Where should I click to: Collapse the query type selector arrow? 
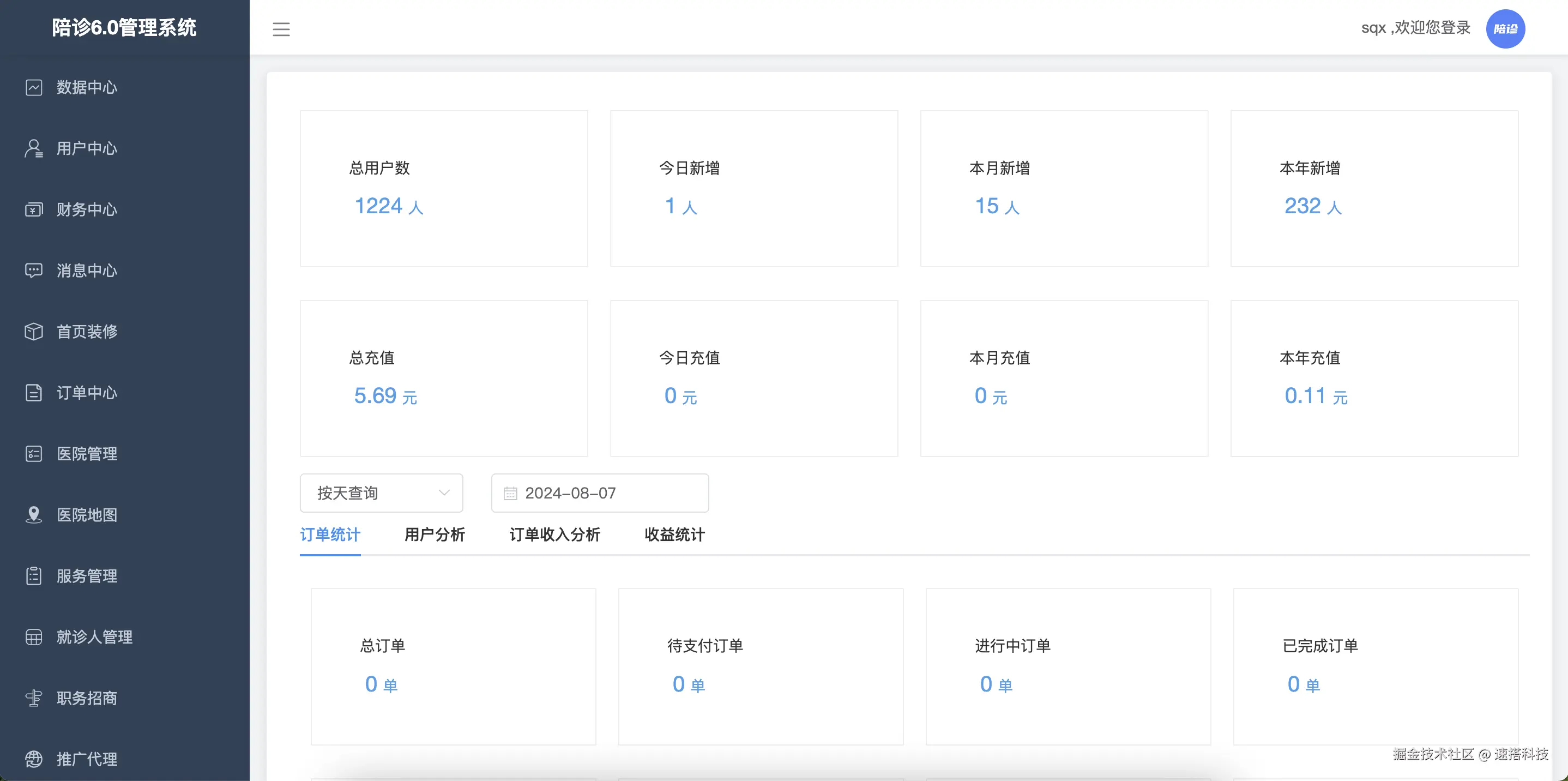444,493
